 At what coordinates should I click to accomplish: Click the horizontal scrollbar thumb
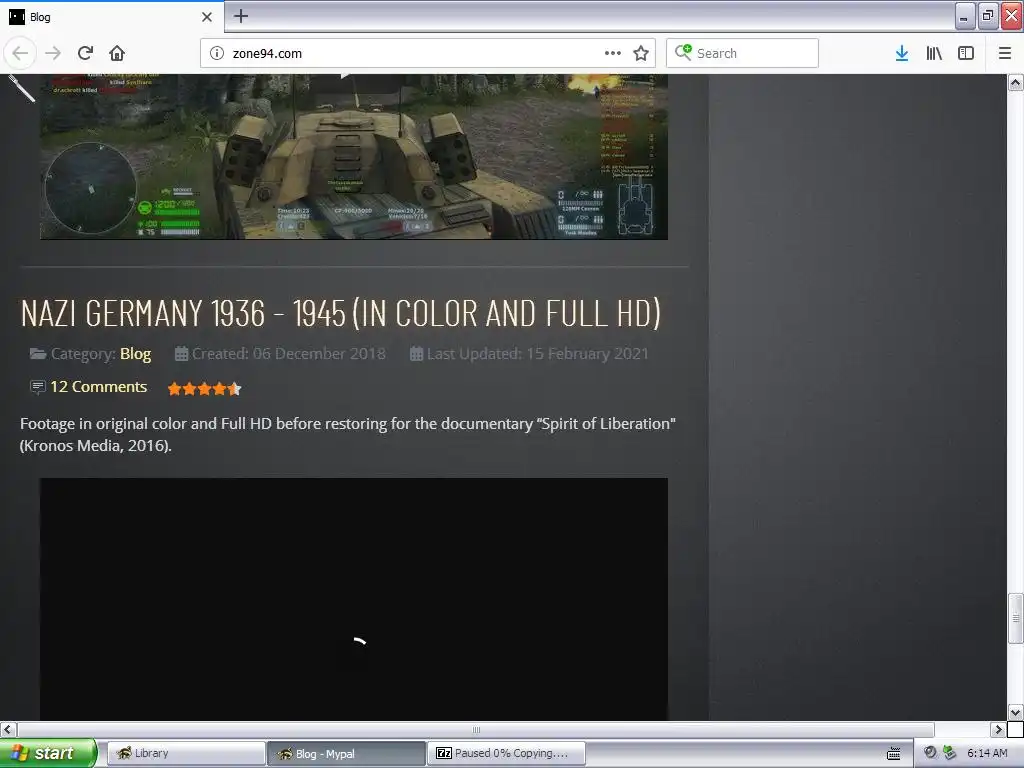coord(476,729)
